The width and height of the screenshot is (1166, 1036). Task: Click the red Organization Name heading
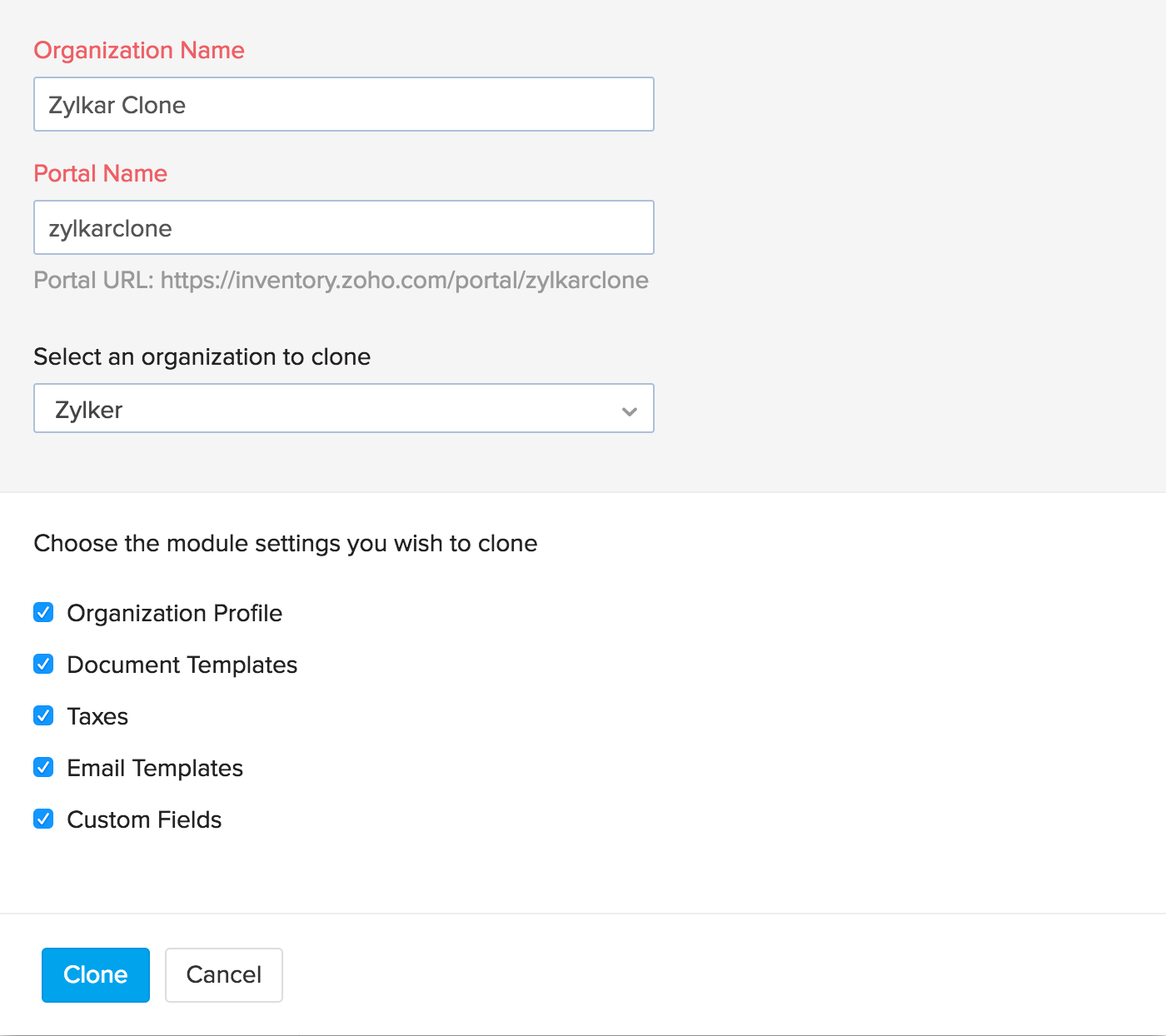point(138,50)
